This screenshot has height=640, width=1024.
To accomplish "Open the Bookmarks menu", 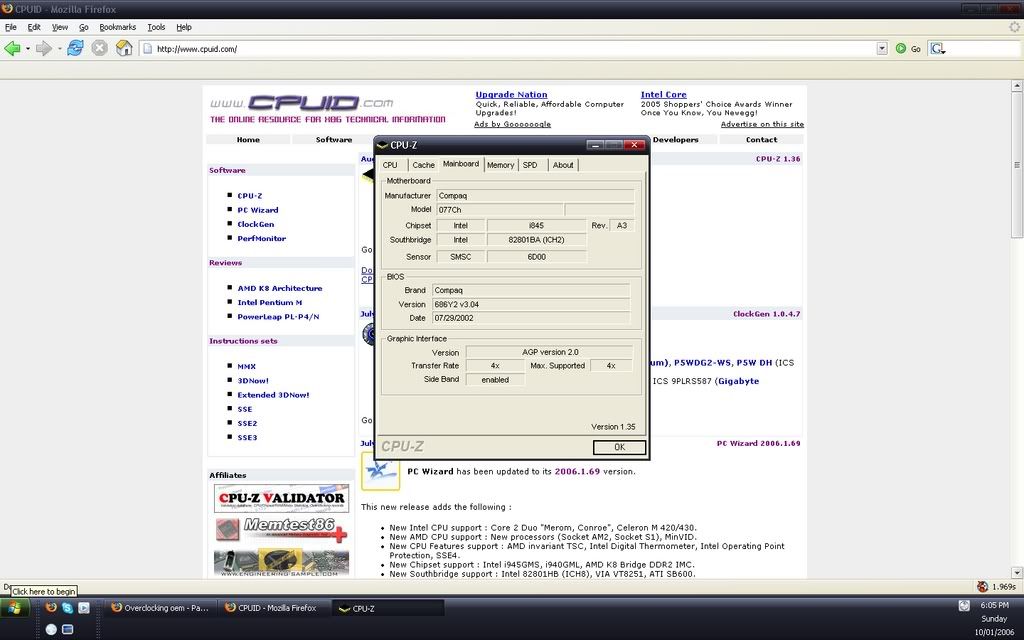I will pos(117,27).
